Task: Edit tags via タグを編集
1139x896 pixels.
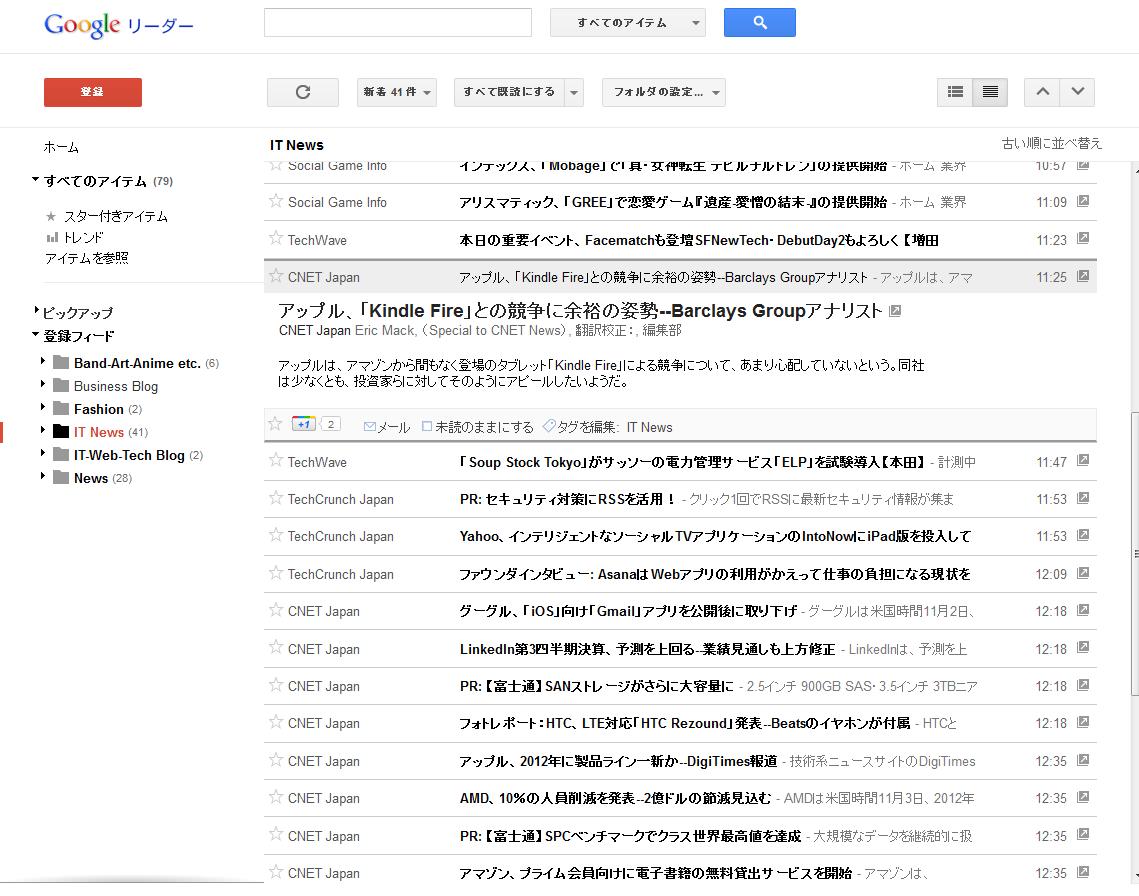Action: point(580,427)
